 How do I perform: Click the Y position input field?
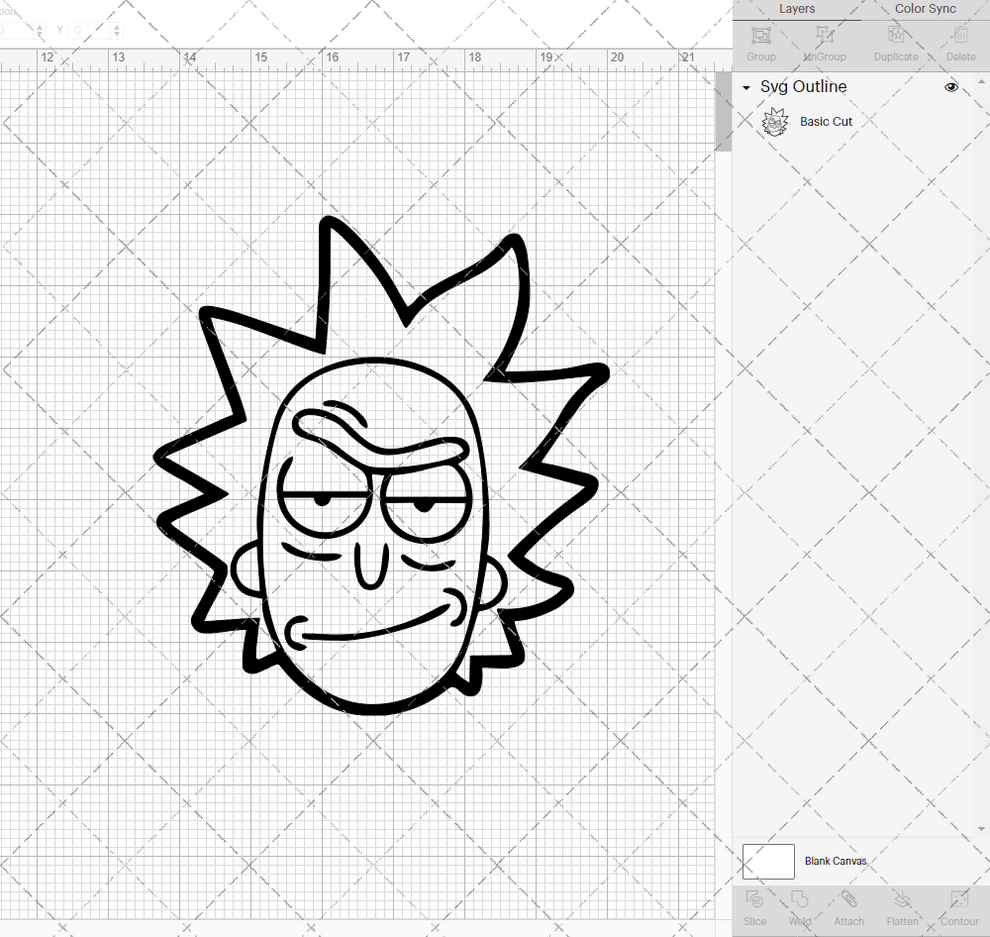(x=86, y=30)
